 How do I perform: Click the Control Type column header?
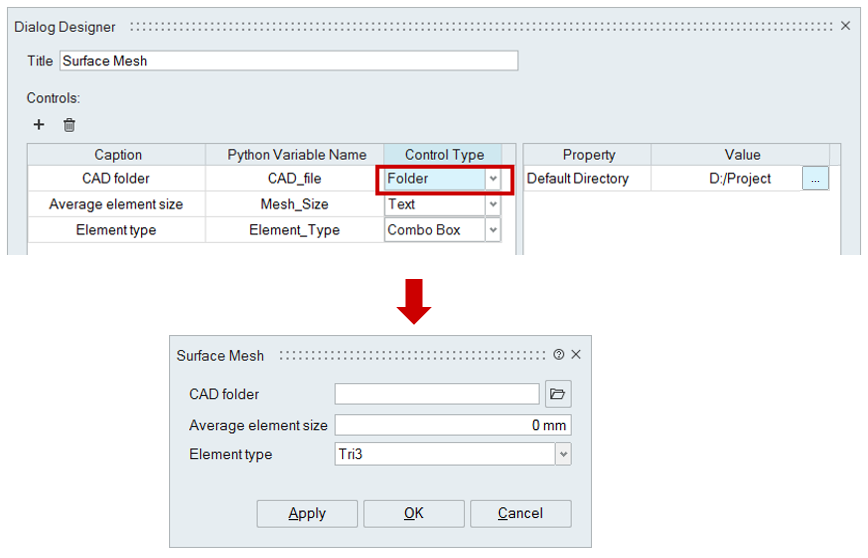pyautogui.click(x=444, y=155)
